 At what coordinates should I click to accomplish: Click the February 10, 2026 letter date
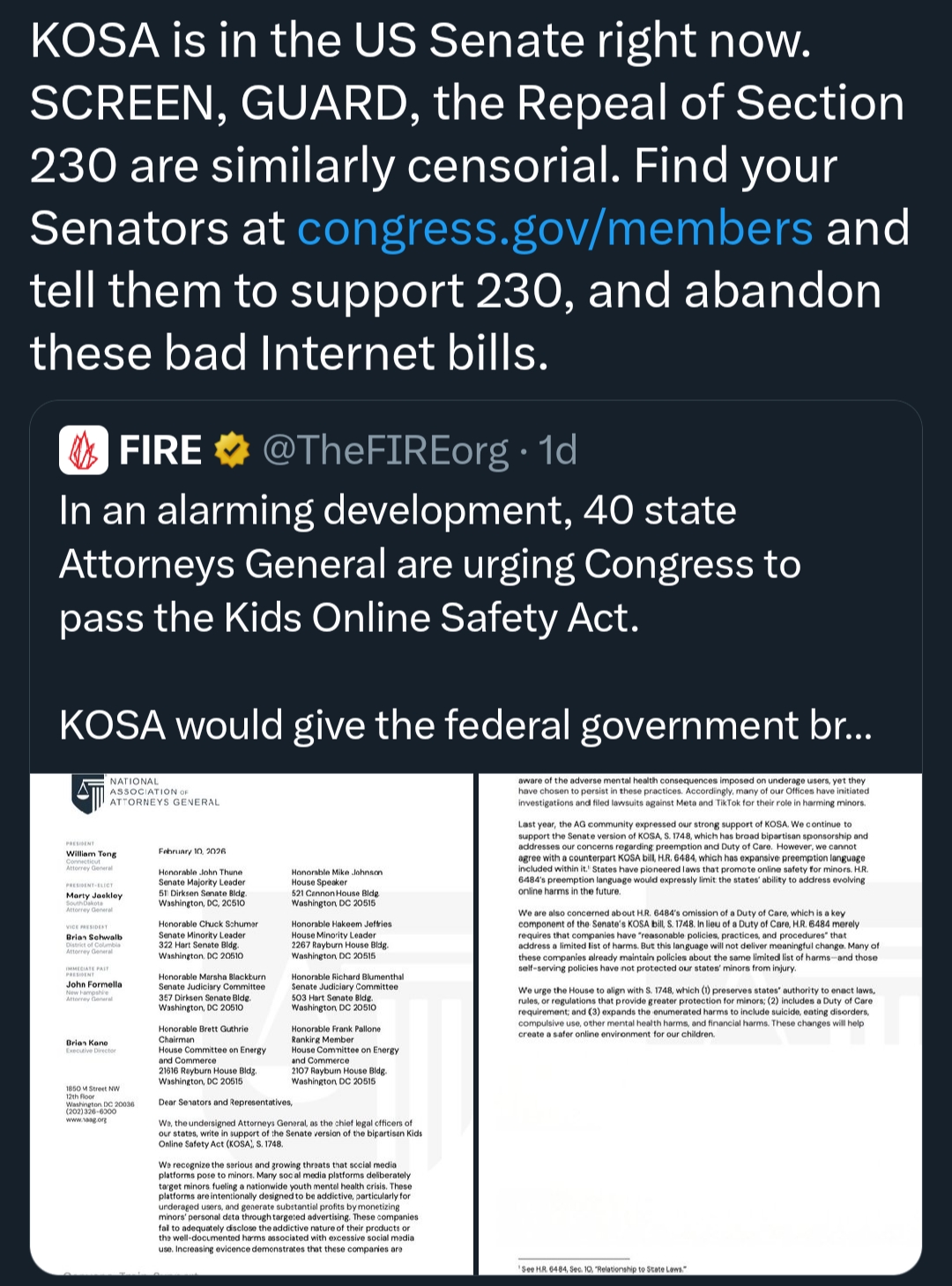pos(192,851)
